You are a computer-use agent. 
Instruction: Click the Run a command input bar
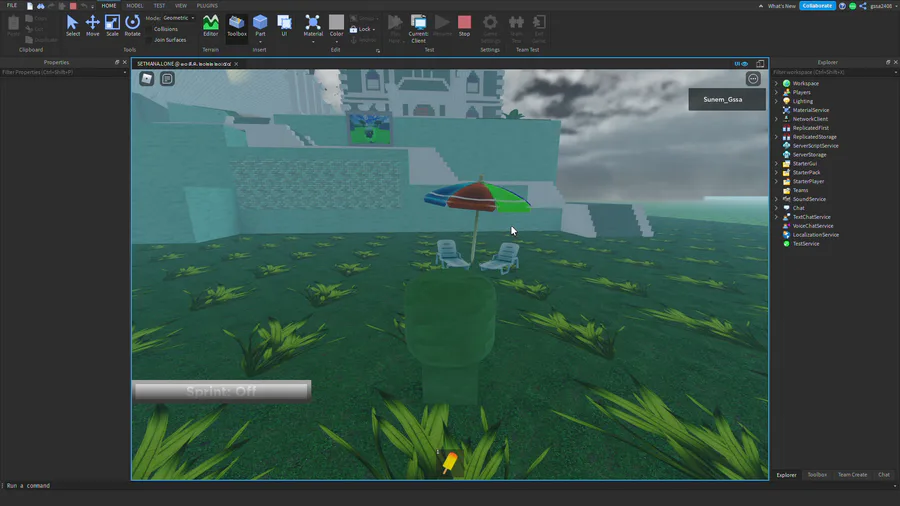pyautogui.click(x=448, y=485)
